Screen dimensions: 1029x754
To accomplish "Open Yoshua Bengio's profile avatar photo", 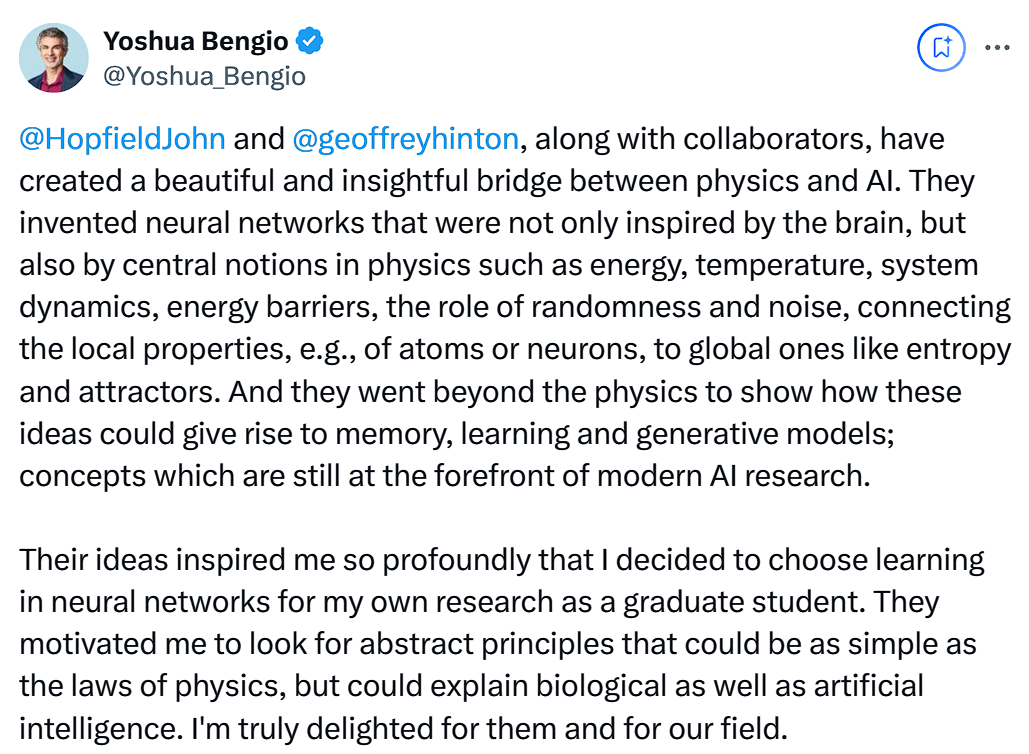I will pos(54,58).
